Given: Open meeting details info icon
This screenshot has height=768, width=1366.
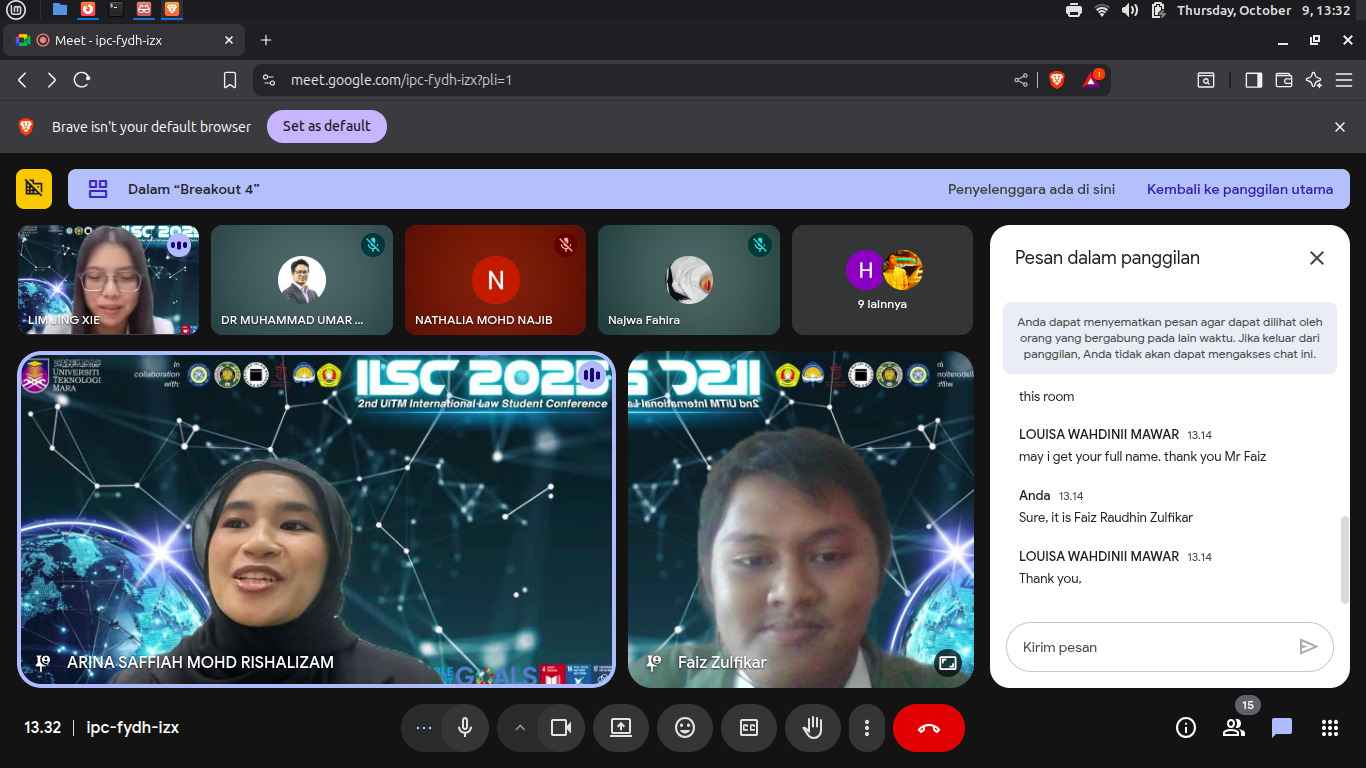Looking at the screenshot, I should tap(1185, 728).
